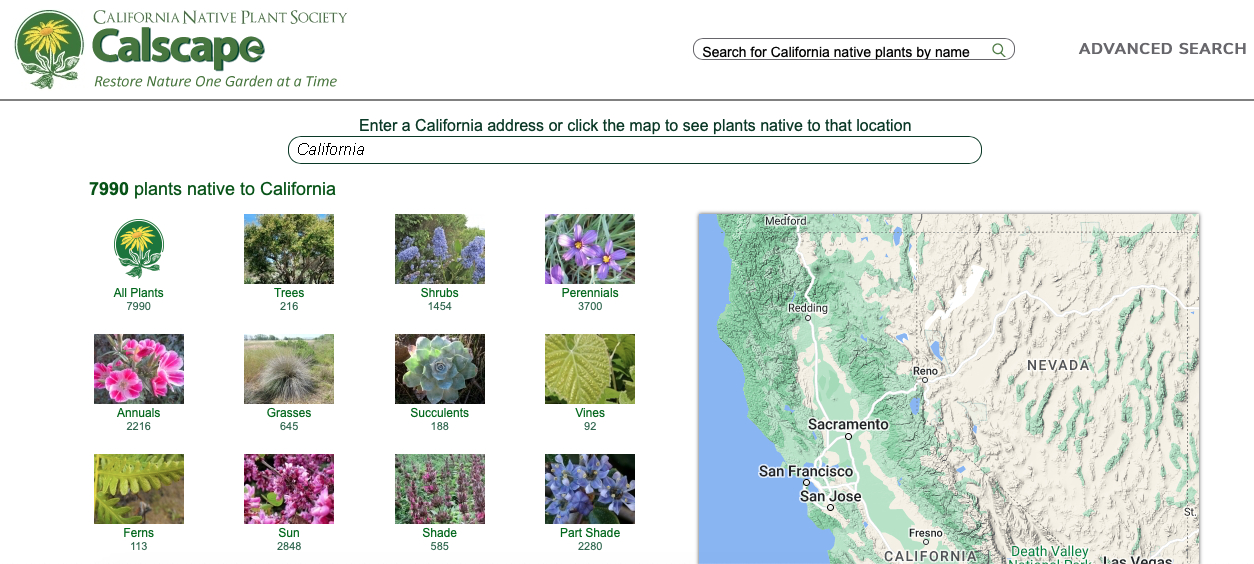Open the Grasses category image
1254x564 pixels.
[289, 369]
